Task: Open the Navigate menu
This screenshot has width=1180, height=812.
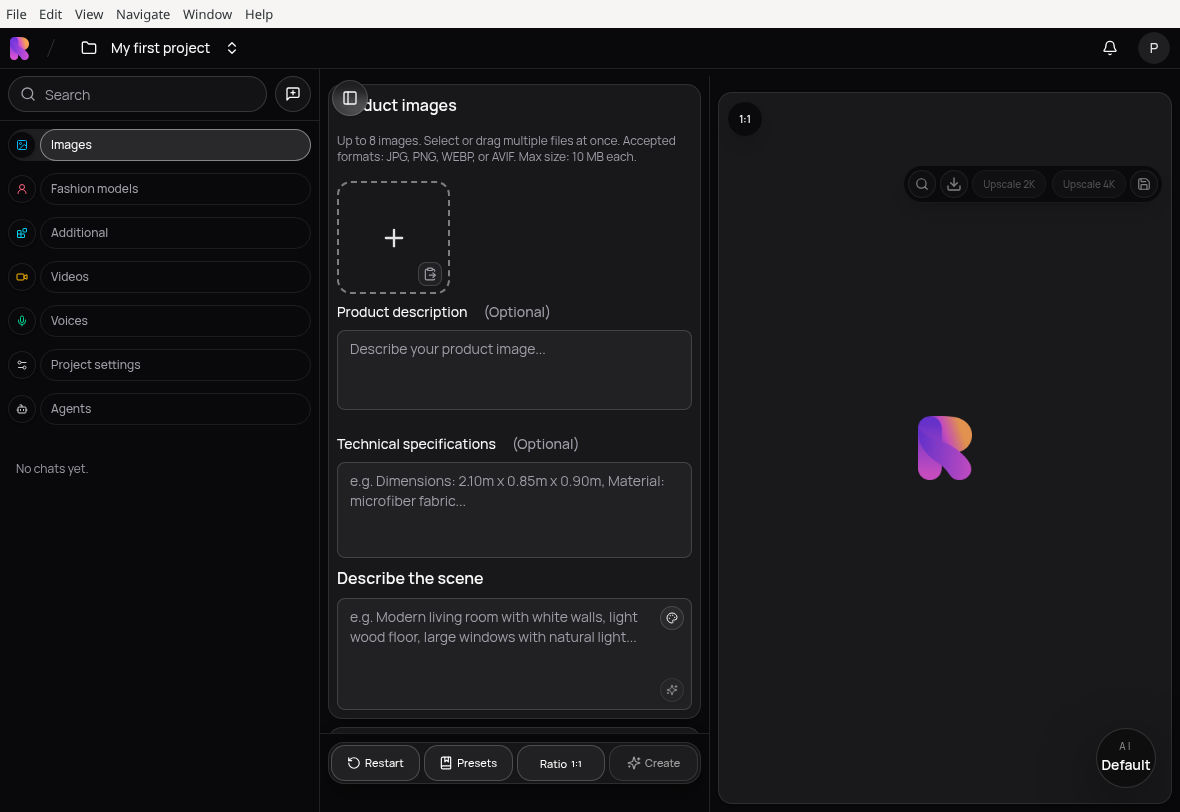Action: [143, 14]
